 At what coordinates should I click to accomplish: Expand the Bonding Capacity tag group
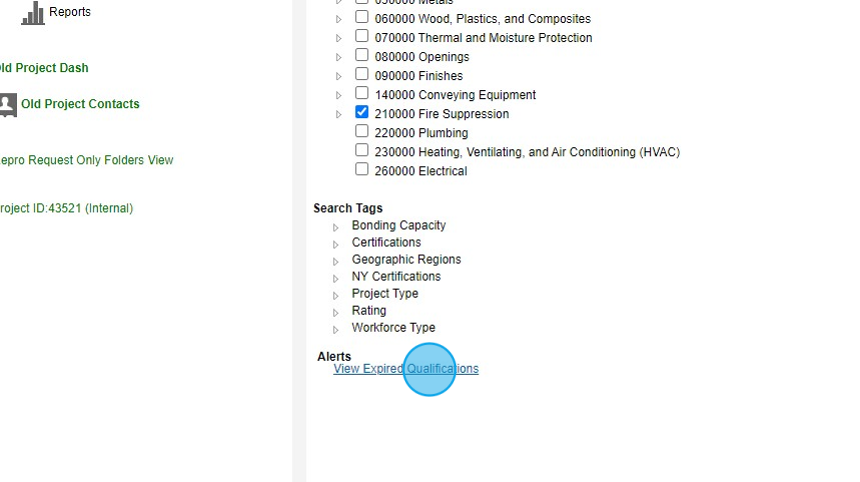point(337,227)
